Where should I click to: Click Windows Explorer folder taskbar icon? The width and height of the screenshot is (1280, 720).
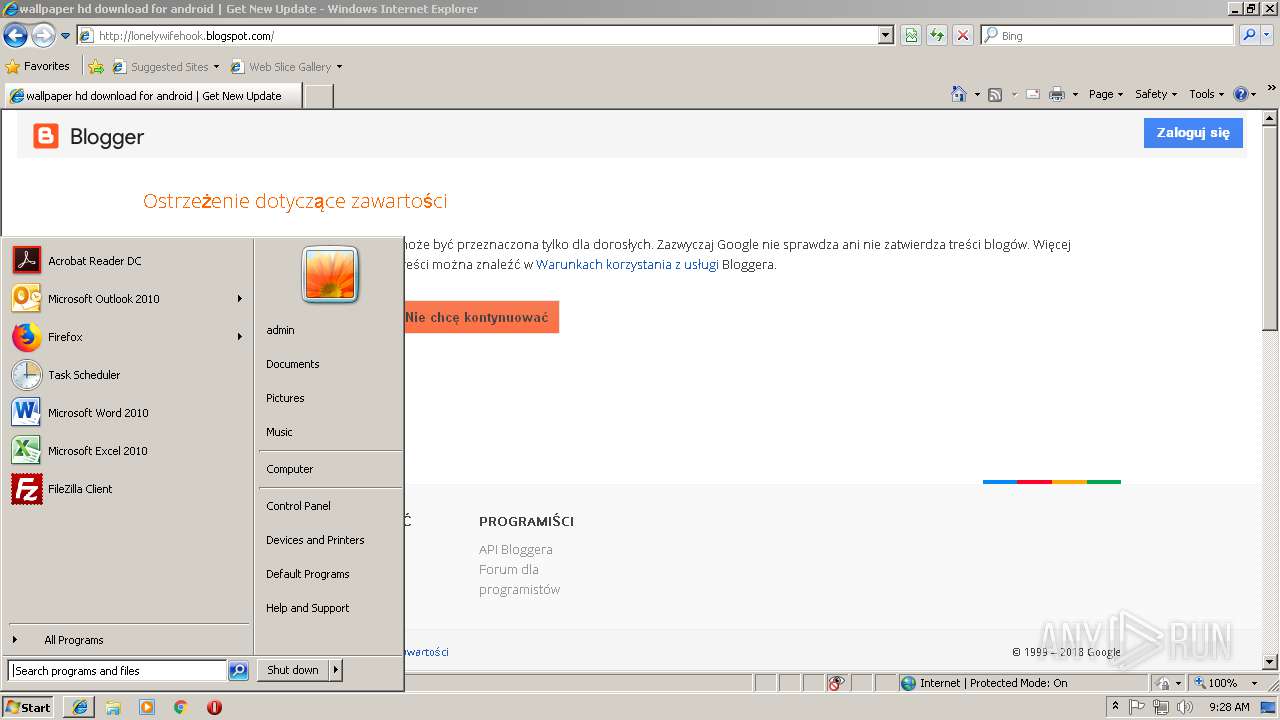(x=113, y=707)
